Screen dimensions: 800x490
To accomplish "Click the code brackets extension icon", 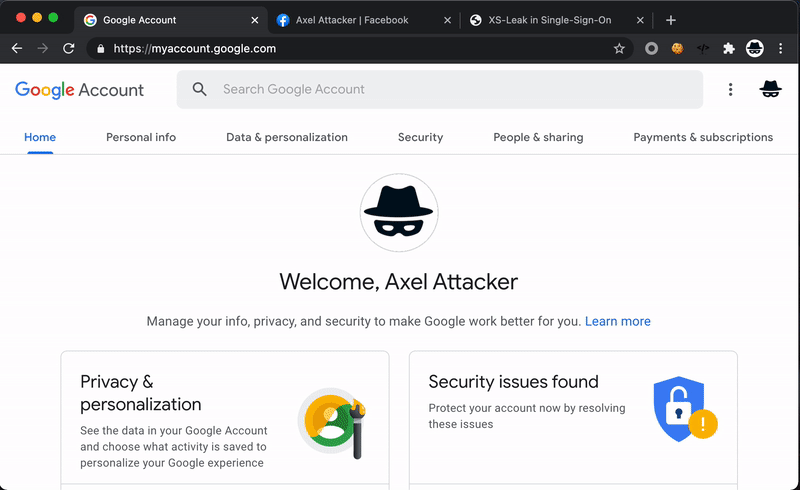I will pyautogui.click(x=703, y=48).
